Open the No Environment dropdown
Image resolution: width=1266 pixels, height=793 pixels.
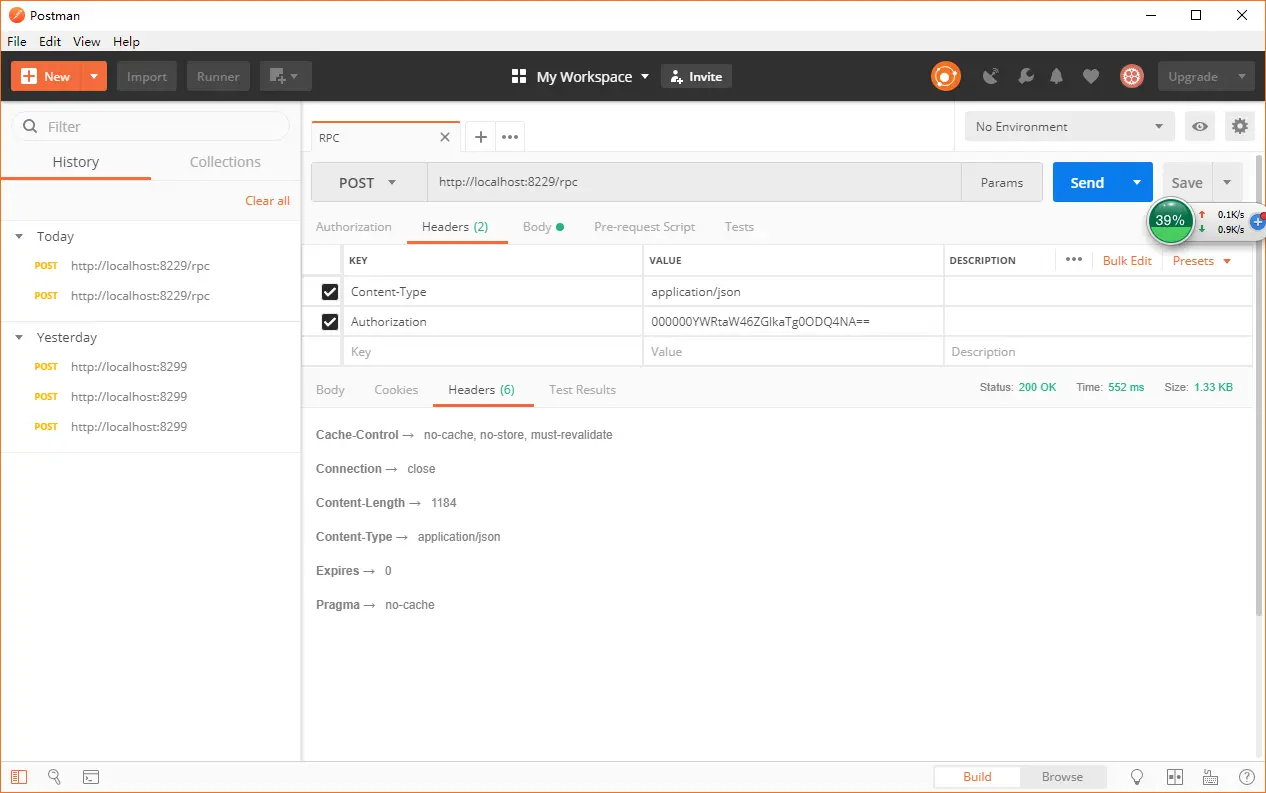point(1070,126)
